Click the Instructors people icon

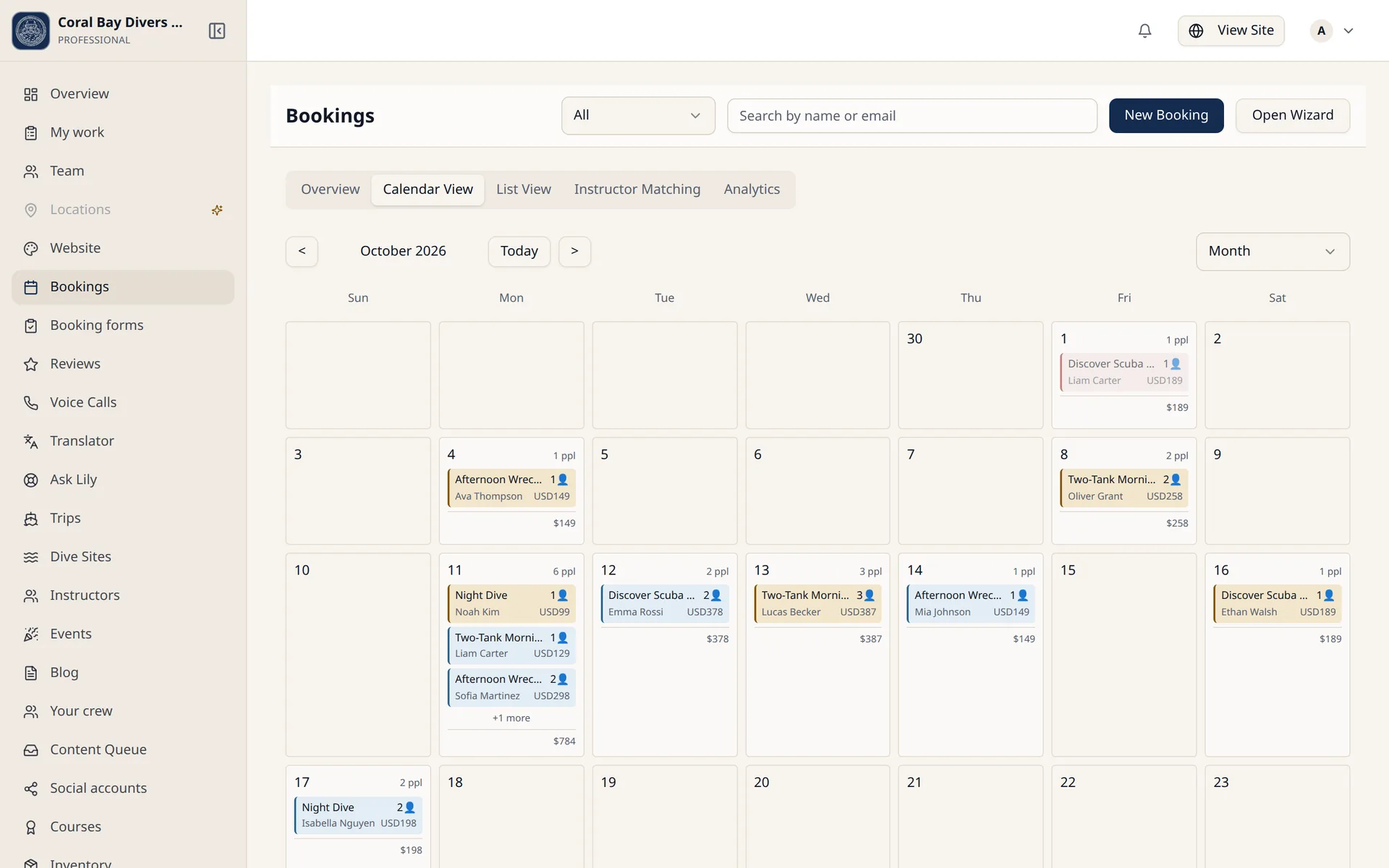point(30,595)
